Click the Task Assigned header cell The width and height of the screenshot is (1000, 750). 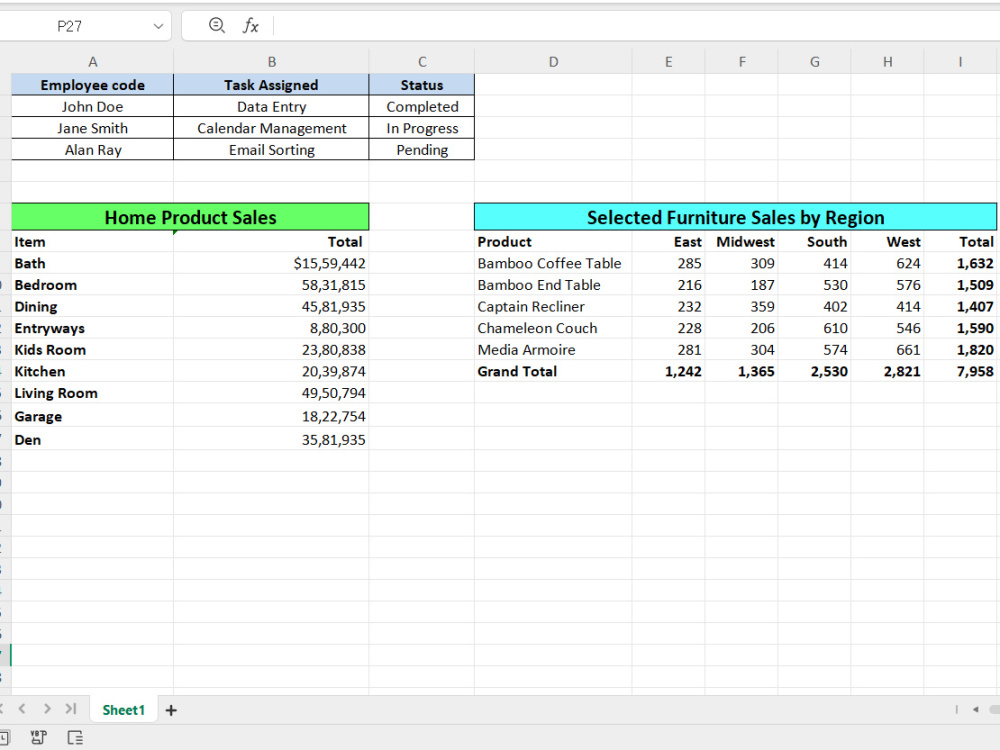point(271,85)
